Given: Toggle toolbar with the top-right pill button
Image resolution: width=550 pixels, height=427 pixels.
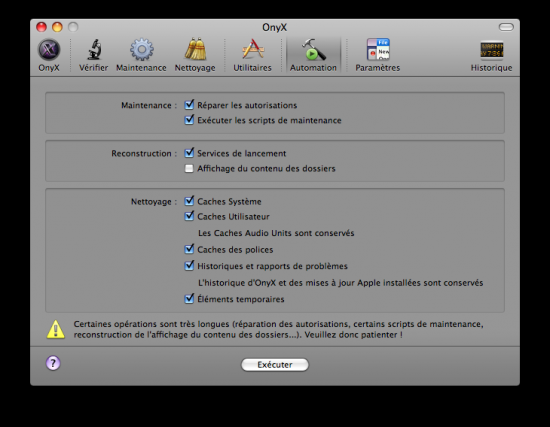Looking at the screenshot, I should coord(506,27).
